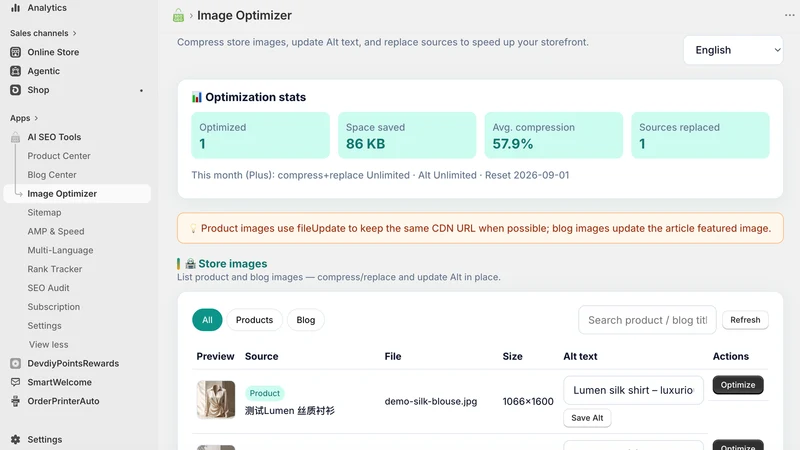This screenshot has width=800, height=450.
Task: Optimize the demo-silk-blouse.jpg image
Action: tap(738, 385)
